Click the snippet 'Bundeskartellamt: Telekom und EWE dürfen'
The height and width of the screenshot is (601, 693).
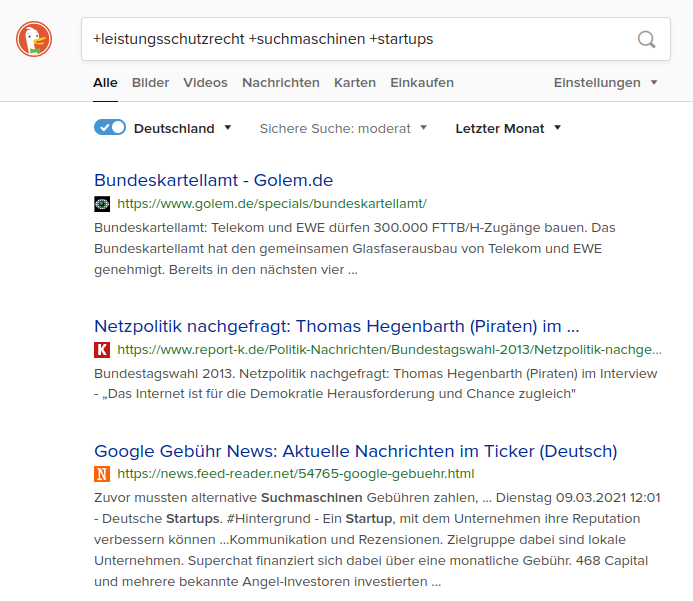(232, 228)
